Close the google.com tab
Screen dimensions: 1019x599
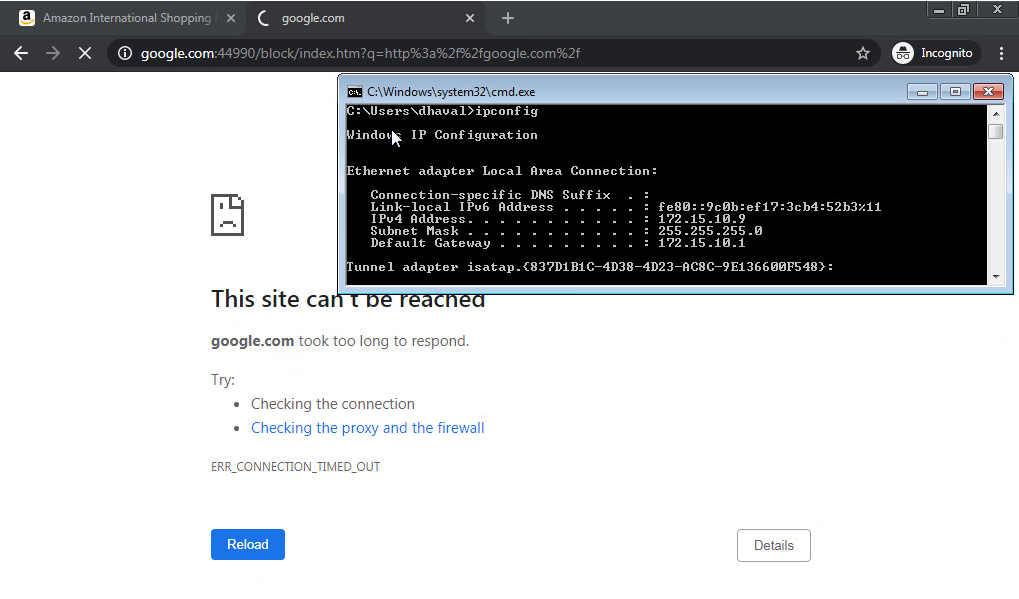click(470, 18)
